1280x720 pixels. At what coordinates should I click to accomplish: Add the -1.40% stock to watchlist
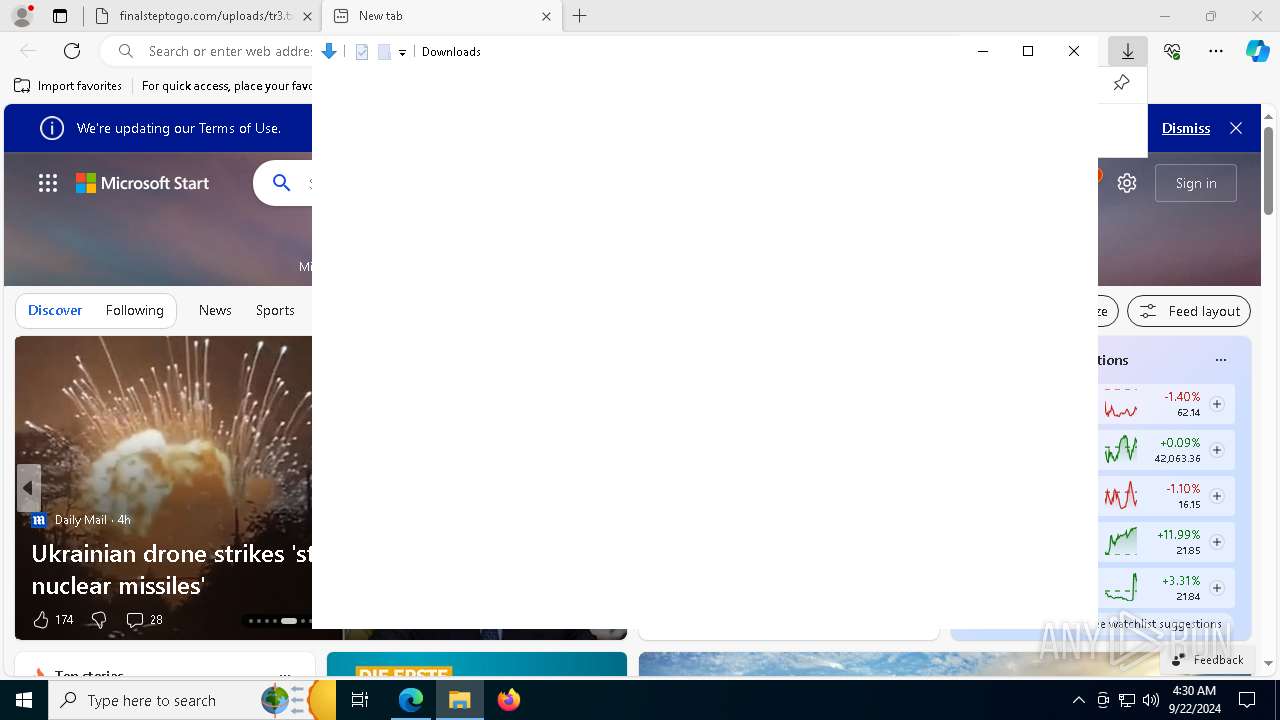tap(1217, 404)
